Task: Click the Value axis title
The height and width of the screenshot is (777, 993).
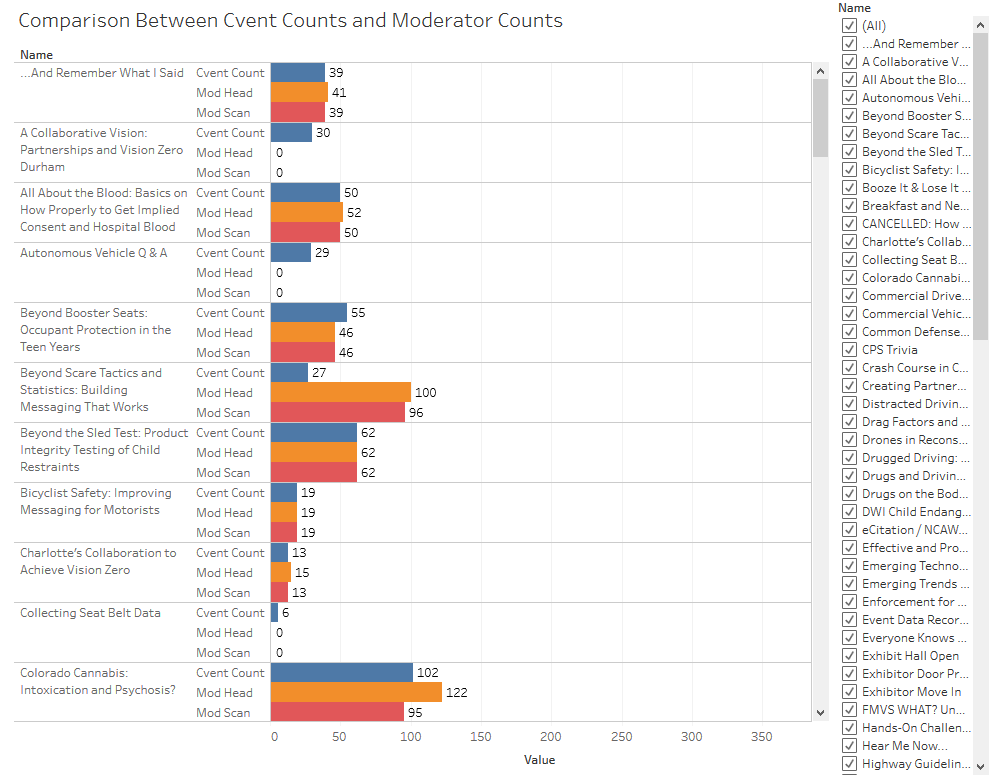Action: click(539, 760)
